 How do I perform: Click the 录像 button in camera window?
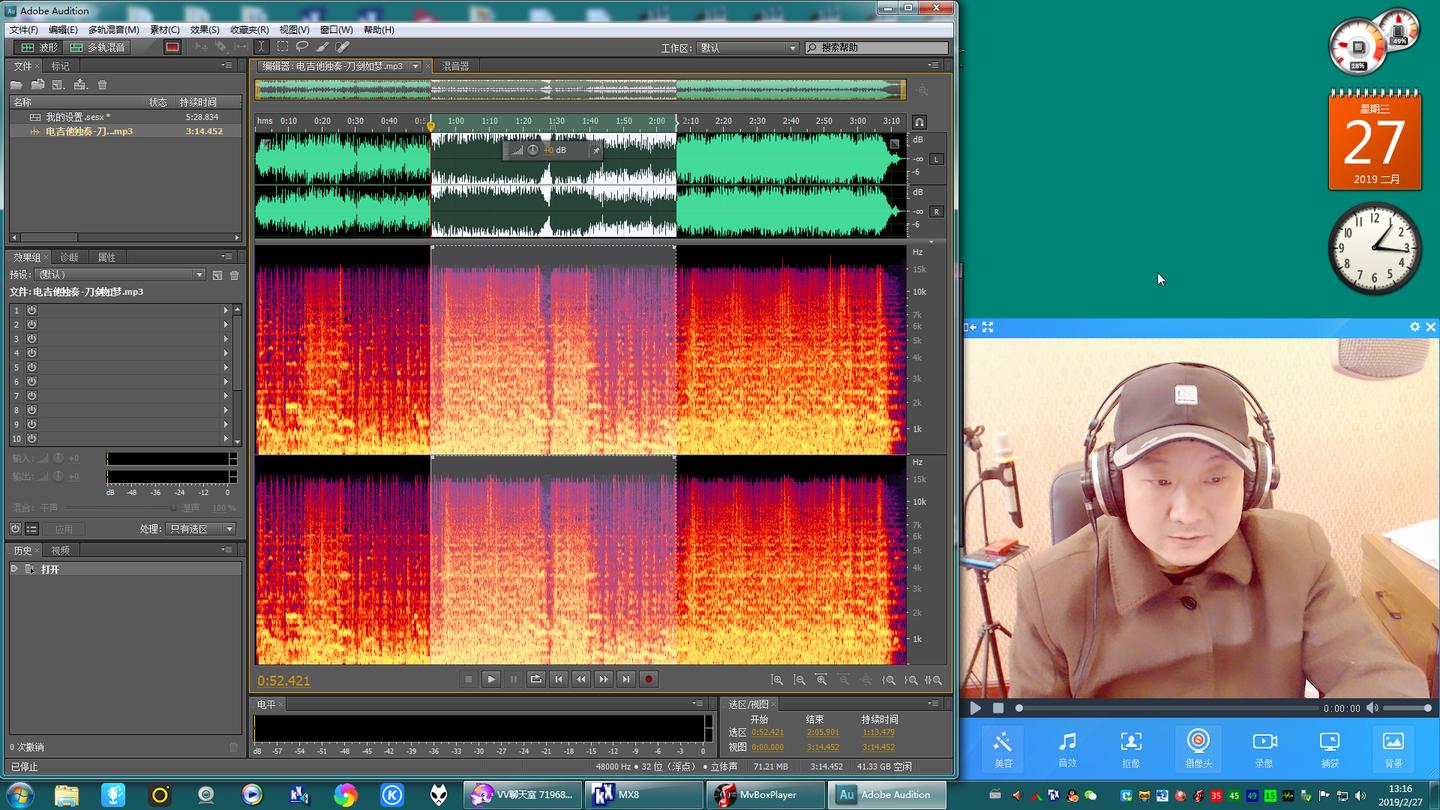click(1264, 748)
